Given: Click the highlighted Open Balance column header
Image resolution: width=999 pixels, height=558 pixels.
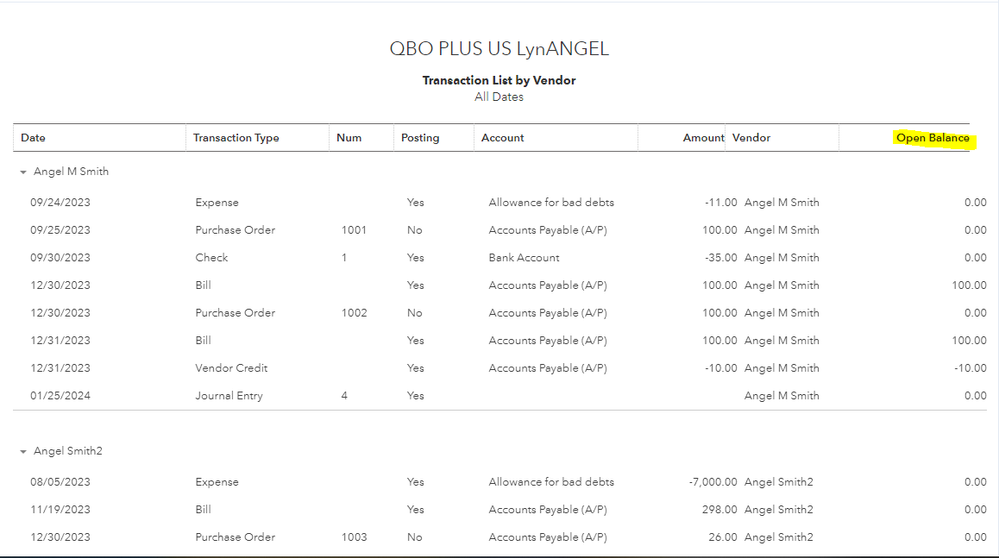Looking at the screenshot, I should pyautogui.click(x=933, y=138).
